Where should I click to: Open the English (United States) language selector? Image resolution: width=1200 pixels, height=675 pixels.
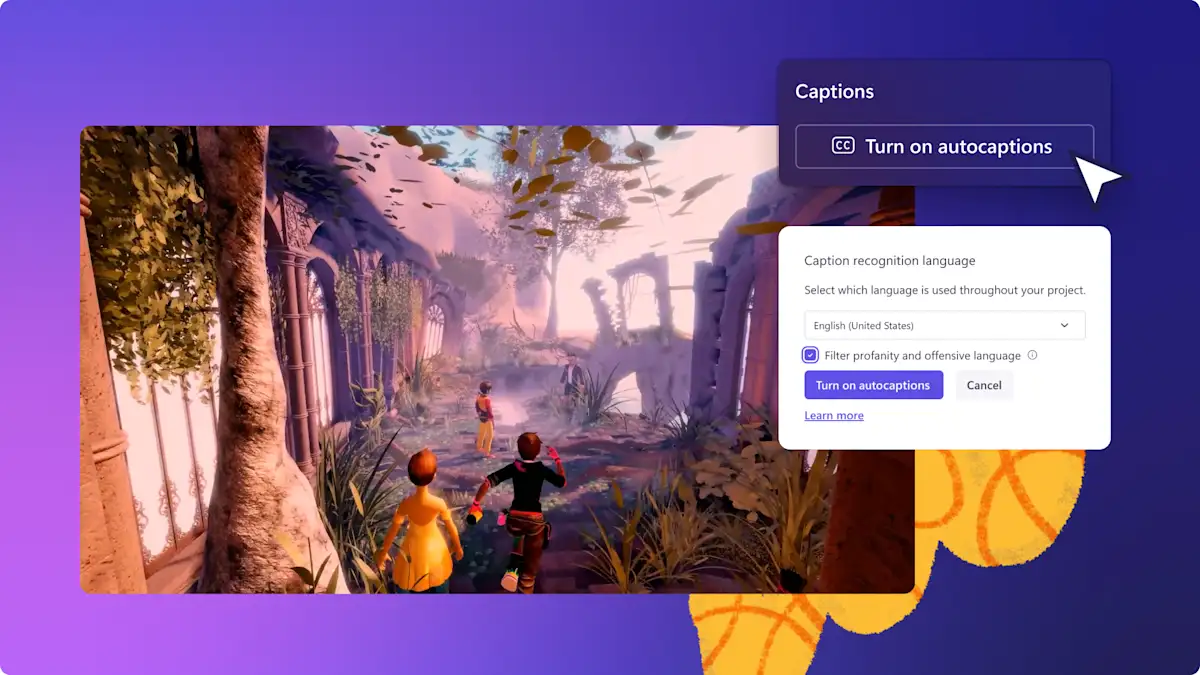(x=944, y=325)
